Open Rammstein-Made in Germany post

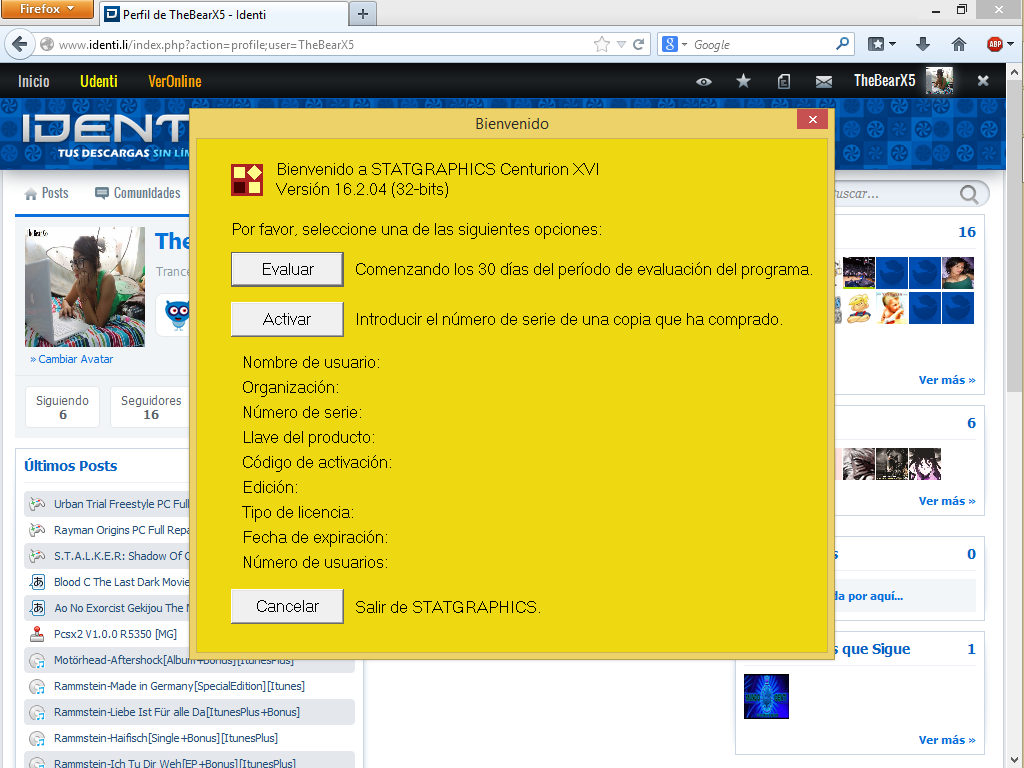[179, 686]
